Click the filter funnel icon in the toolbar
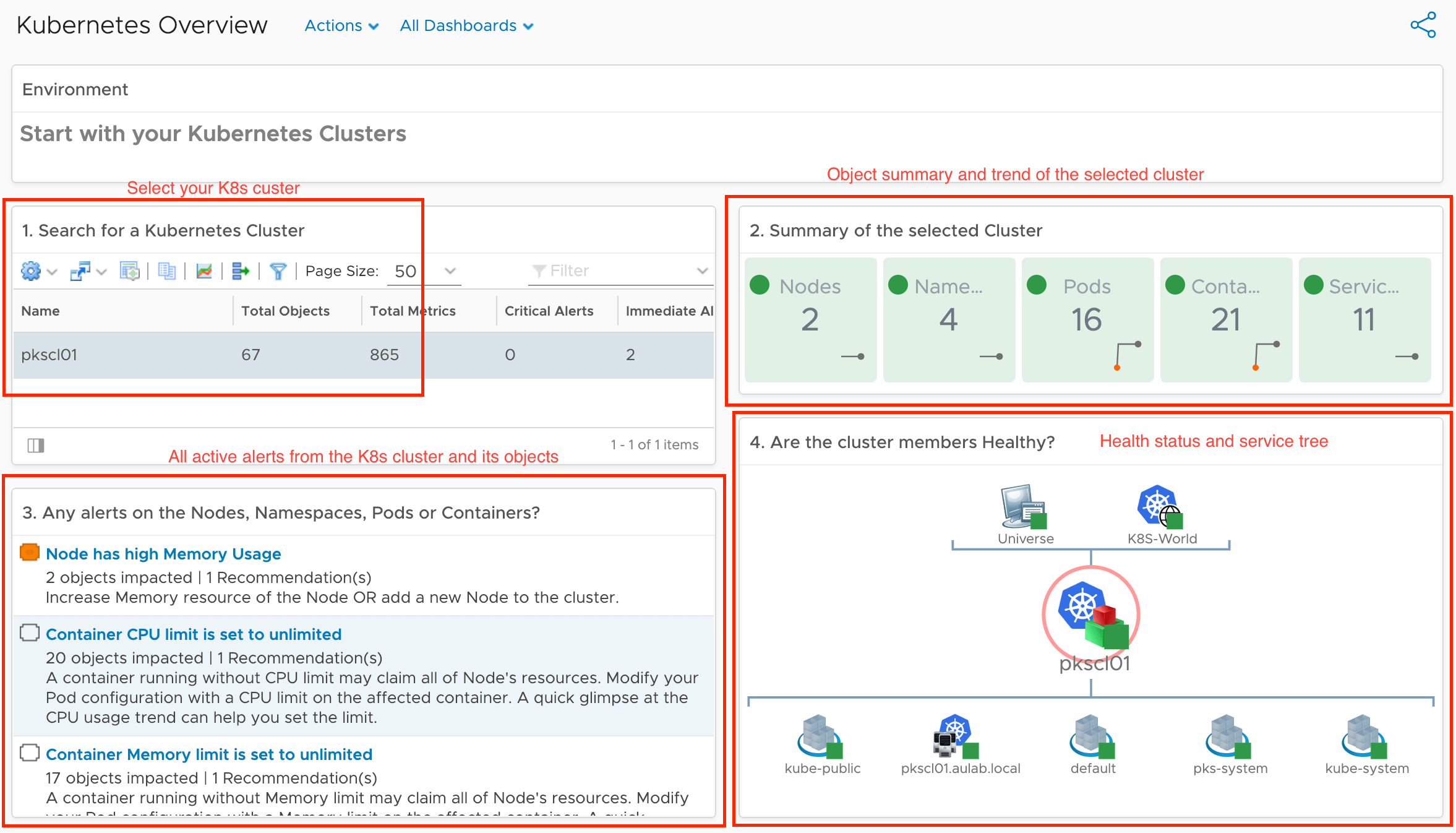Screen dimensions: 1456x833 tap(278, 270)
